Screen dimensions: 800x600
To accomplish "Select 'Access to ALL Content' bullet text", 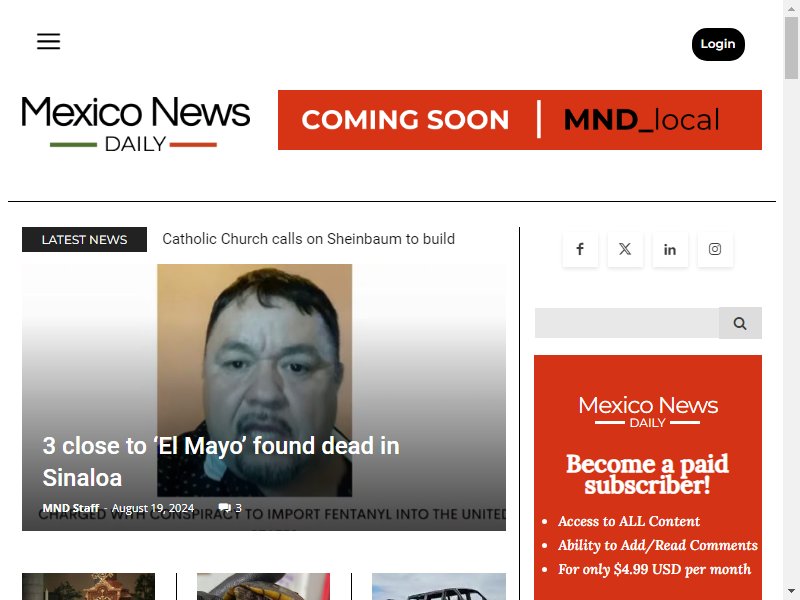I will click(629, 521).
